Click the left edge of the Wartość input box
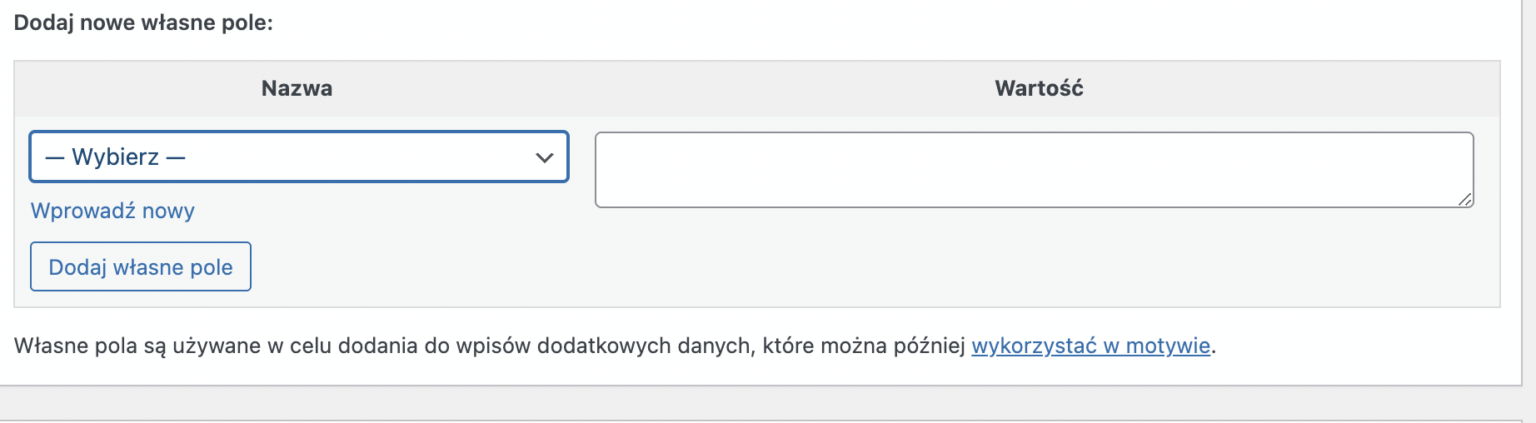The width and height of the screenshot is (1536, 423). click(x=598, y=170)
